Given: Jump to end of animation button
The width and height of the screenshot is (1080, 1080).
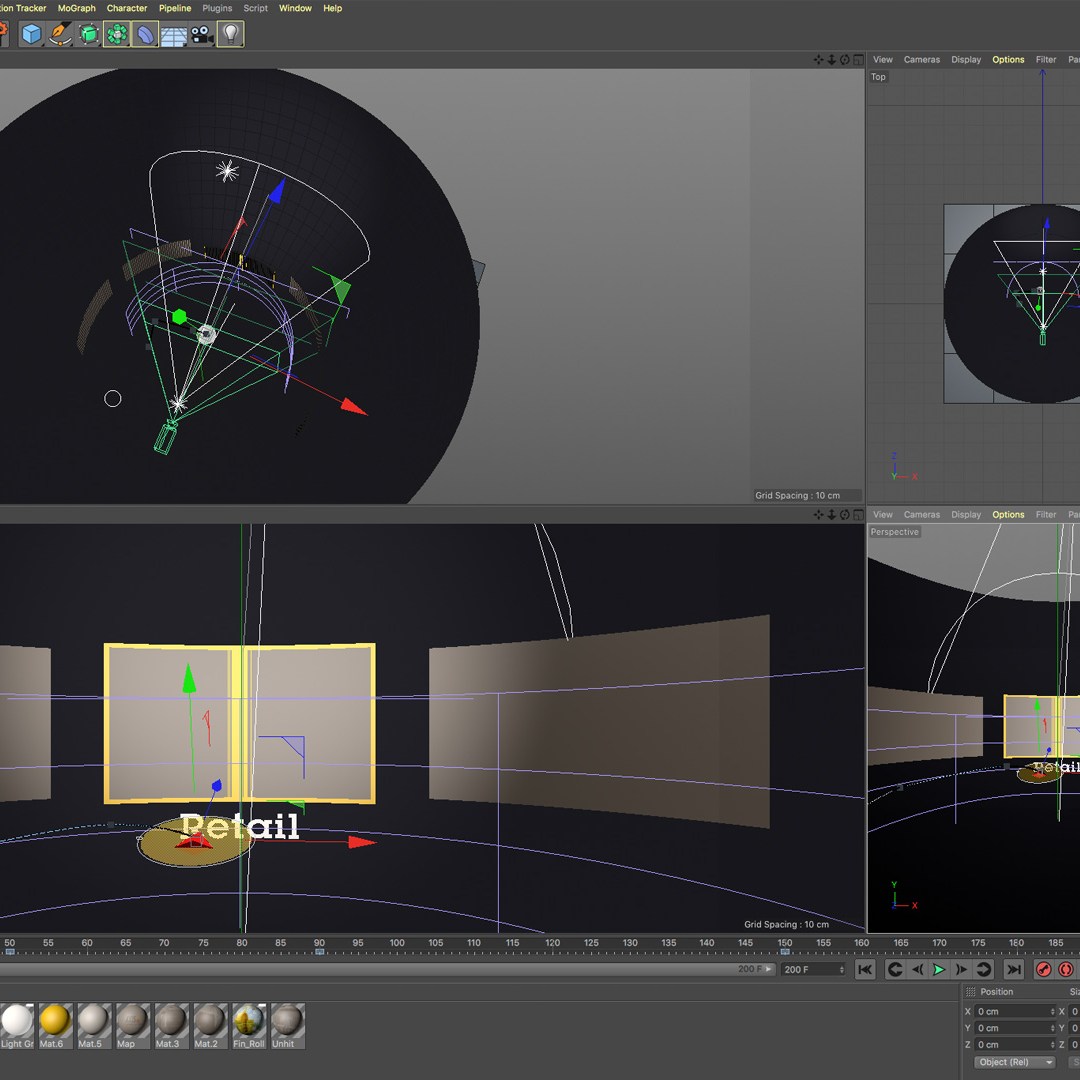Looking at the screenshot, I should (1014, 969).
